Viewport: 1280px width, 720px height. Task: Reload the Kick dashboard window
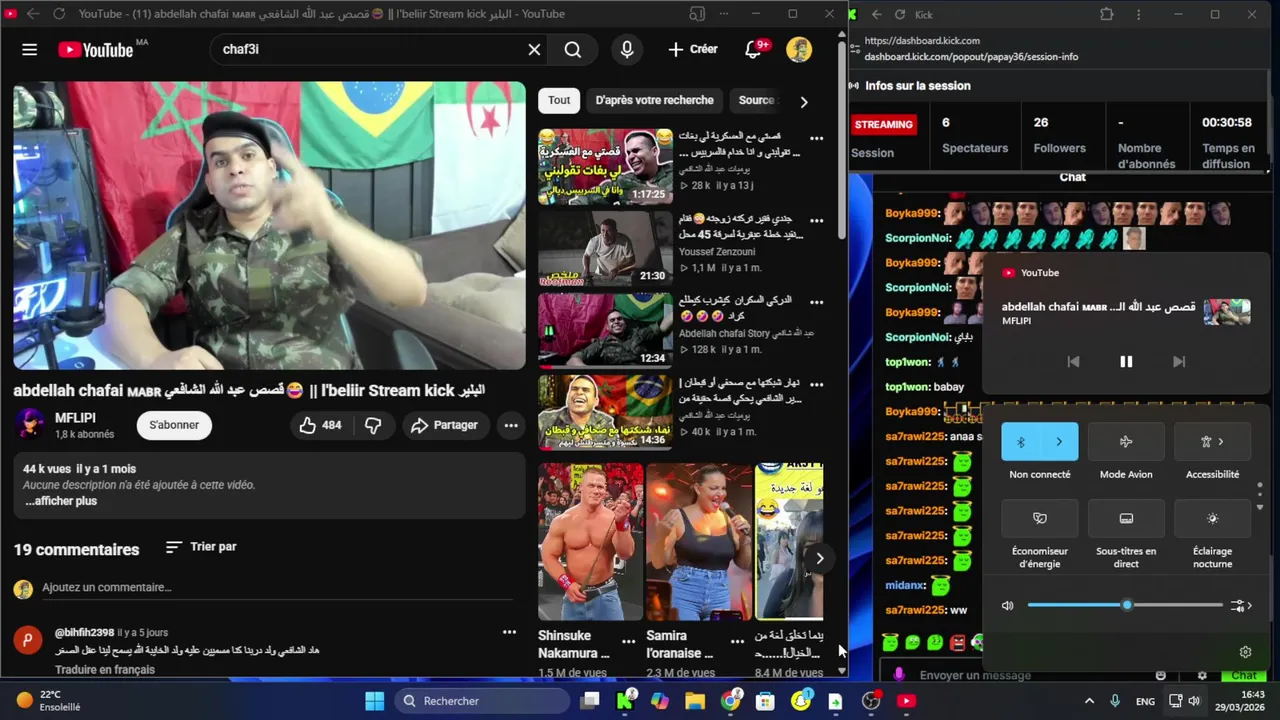900,14
